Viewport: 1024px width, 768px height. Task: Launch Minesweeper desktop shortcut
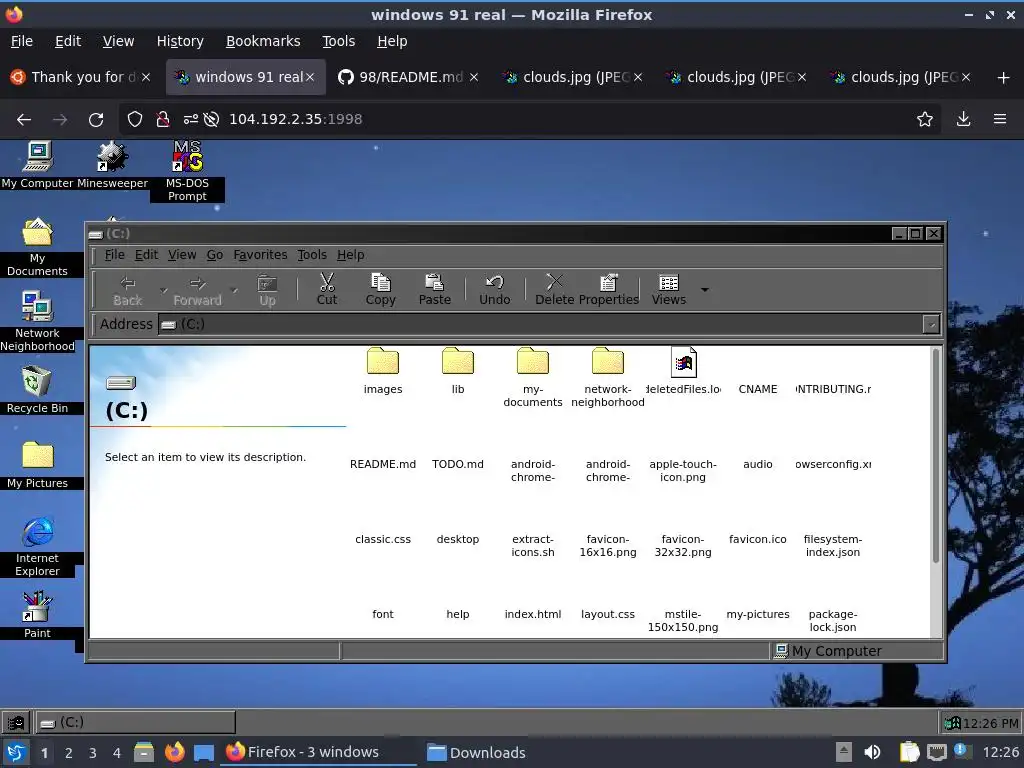click(112, 165)
